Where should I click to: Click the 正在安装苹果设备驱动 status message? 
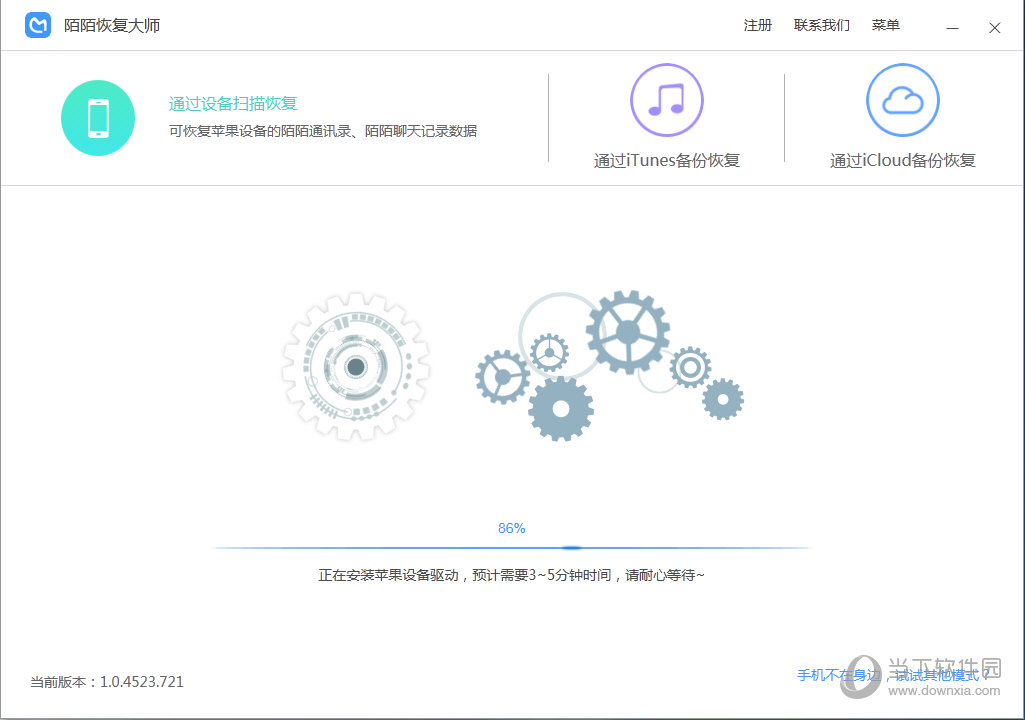coord(511,575)
